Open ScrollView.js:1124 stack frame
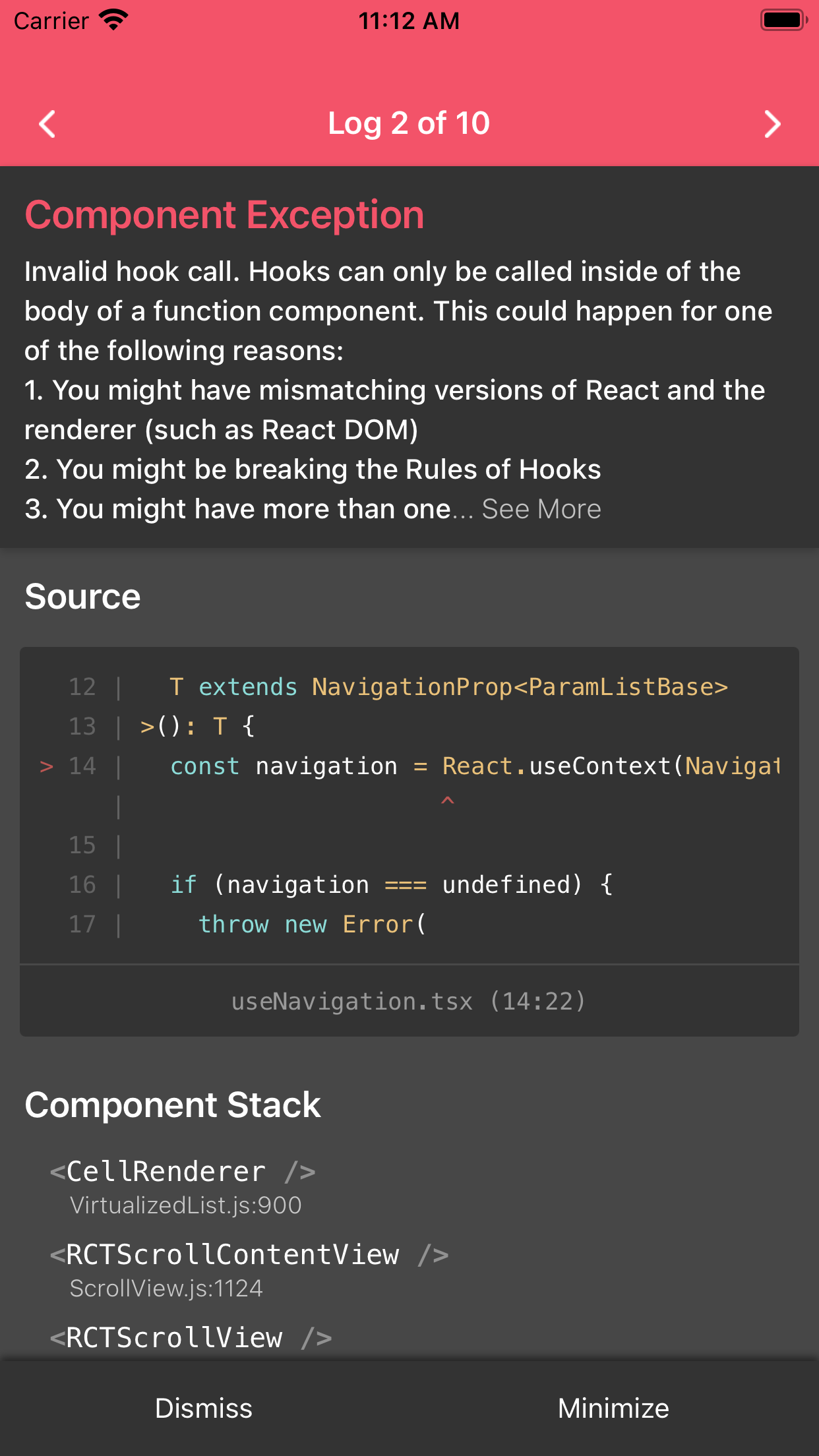 click(167, 1288)
